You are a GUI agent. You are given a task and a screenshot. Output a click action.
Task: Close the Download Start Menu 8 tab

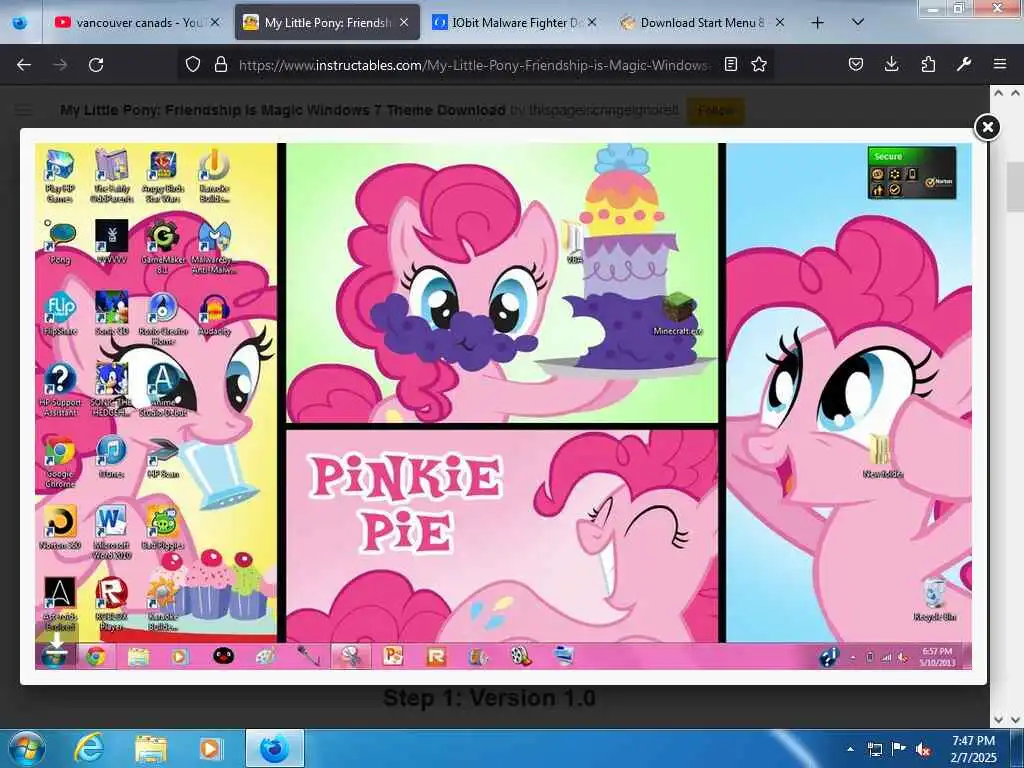click(780, 22)
